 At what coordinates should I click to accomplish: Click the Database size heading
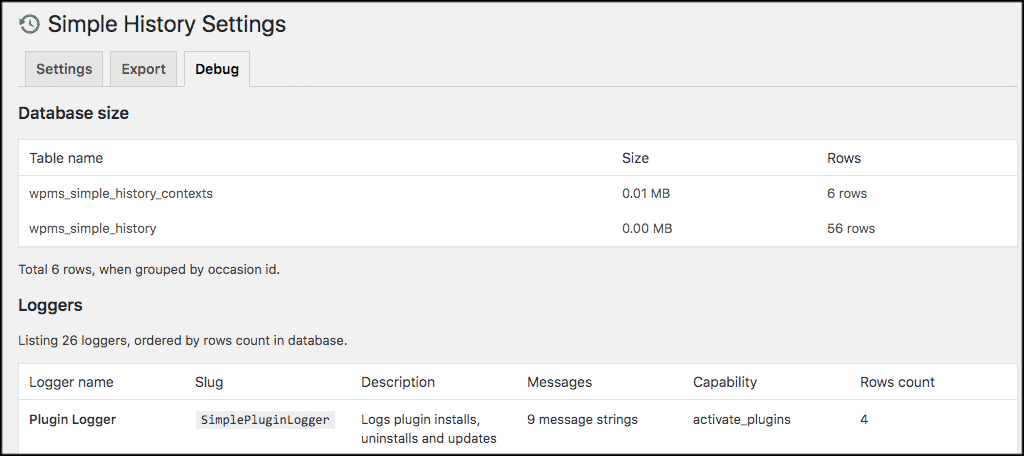pyautogui.click(x=73, y=113)
